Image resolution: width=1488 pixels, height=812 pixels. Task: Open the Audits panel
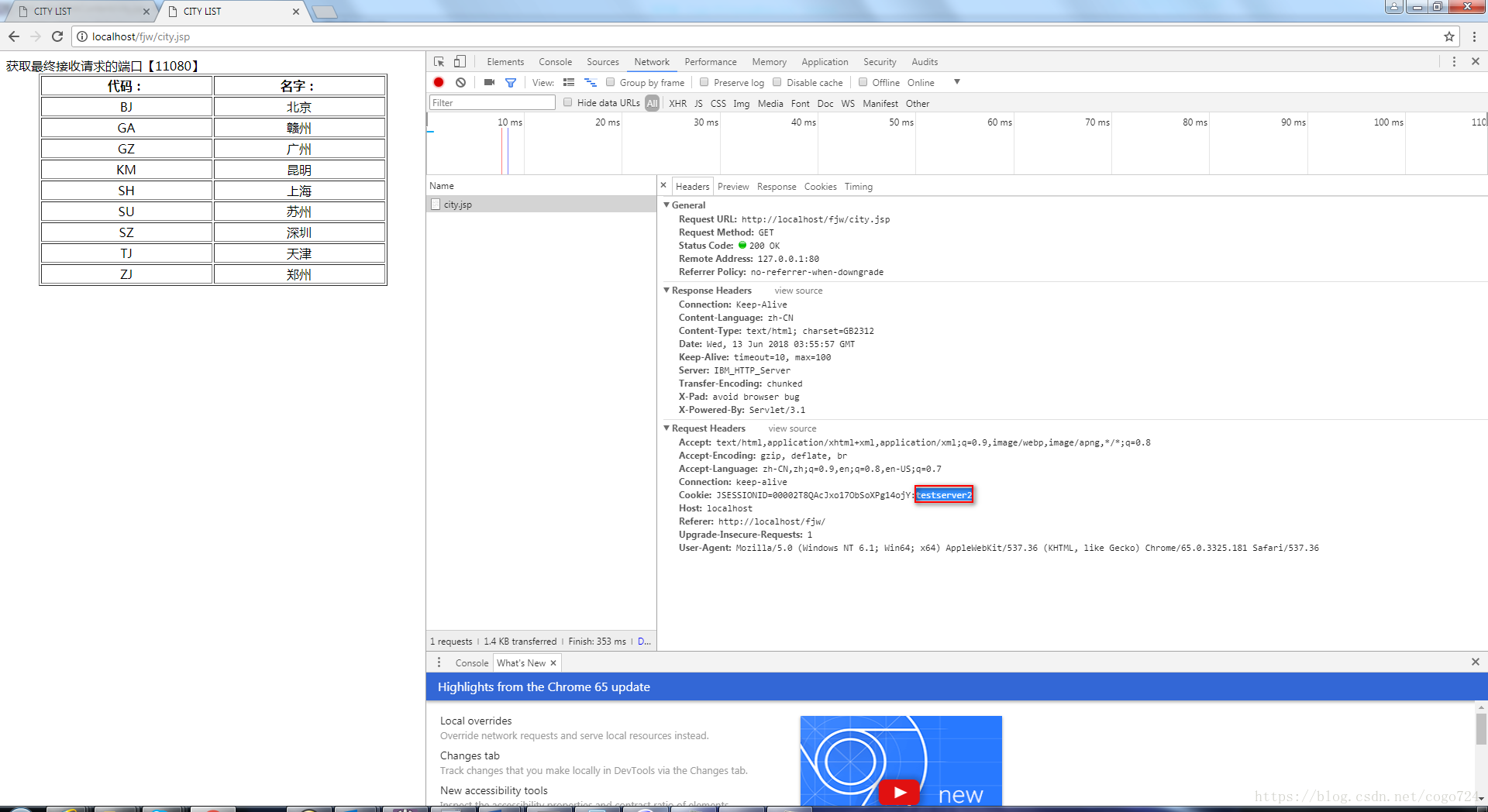(925, 62)
